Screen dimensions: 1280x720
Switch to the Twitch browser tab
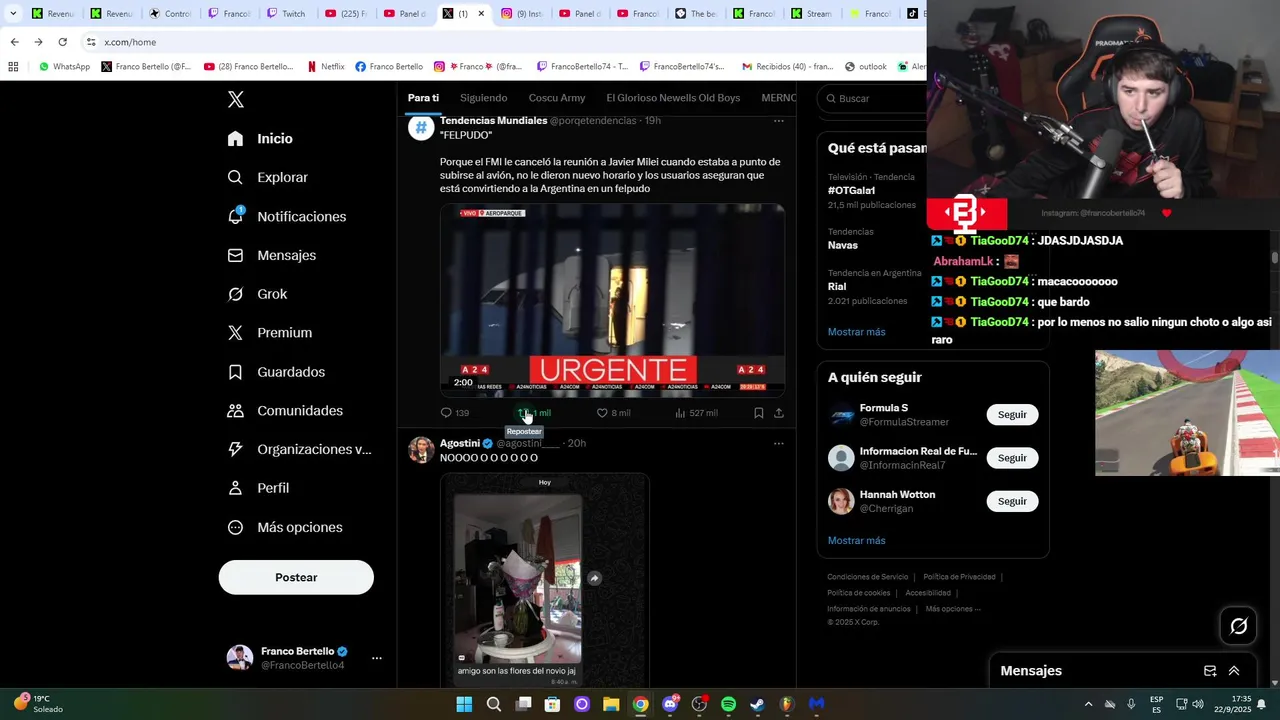(x=285, y=14)
